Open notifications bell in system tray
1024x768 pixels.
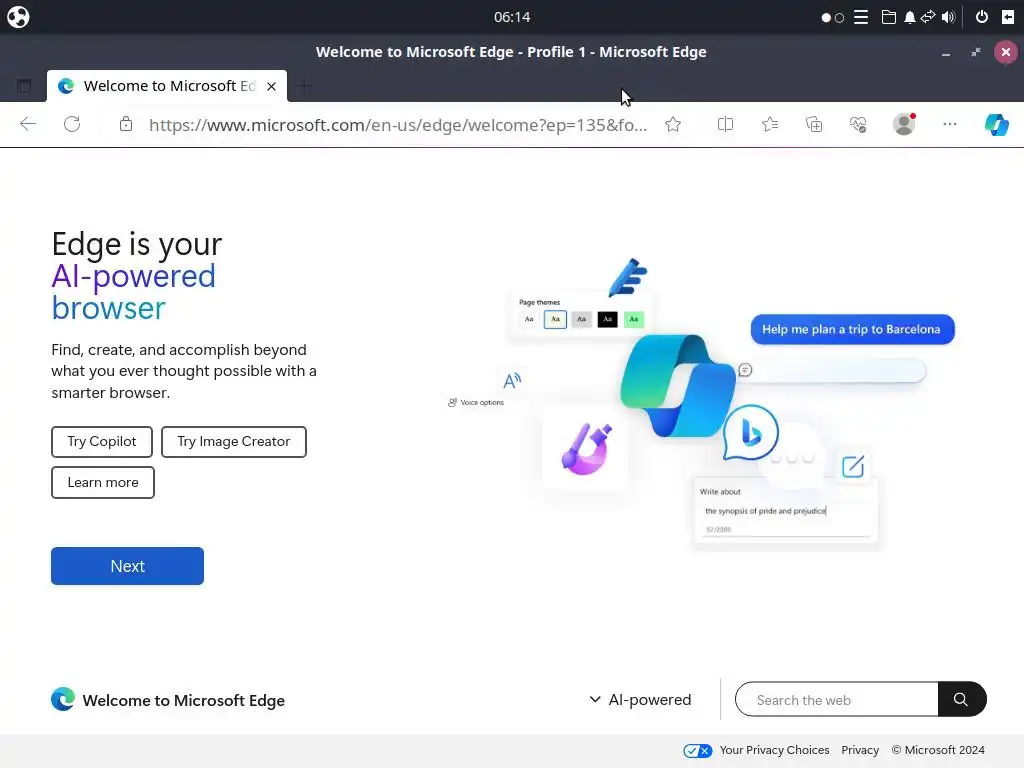(x=909, y=17)
